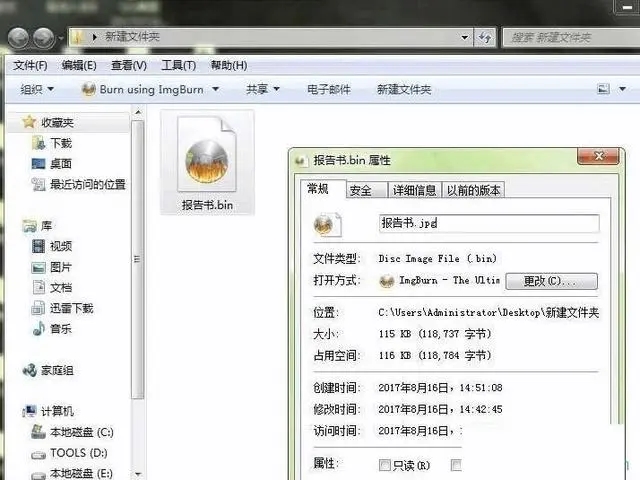Expand the Burn using ImgBurn dropdown arrow
Image resolution: width=640 pixels, height=480 pixels.
[216, 89]
